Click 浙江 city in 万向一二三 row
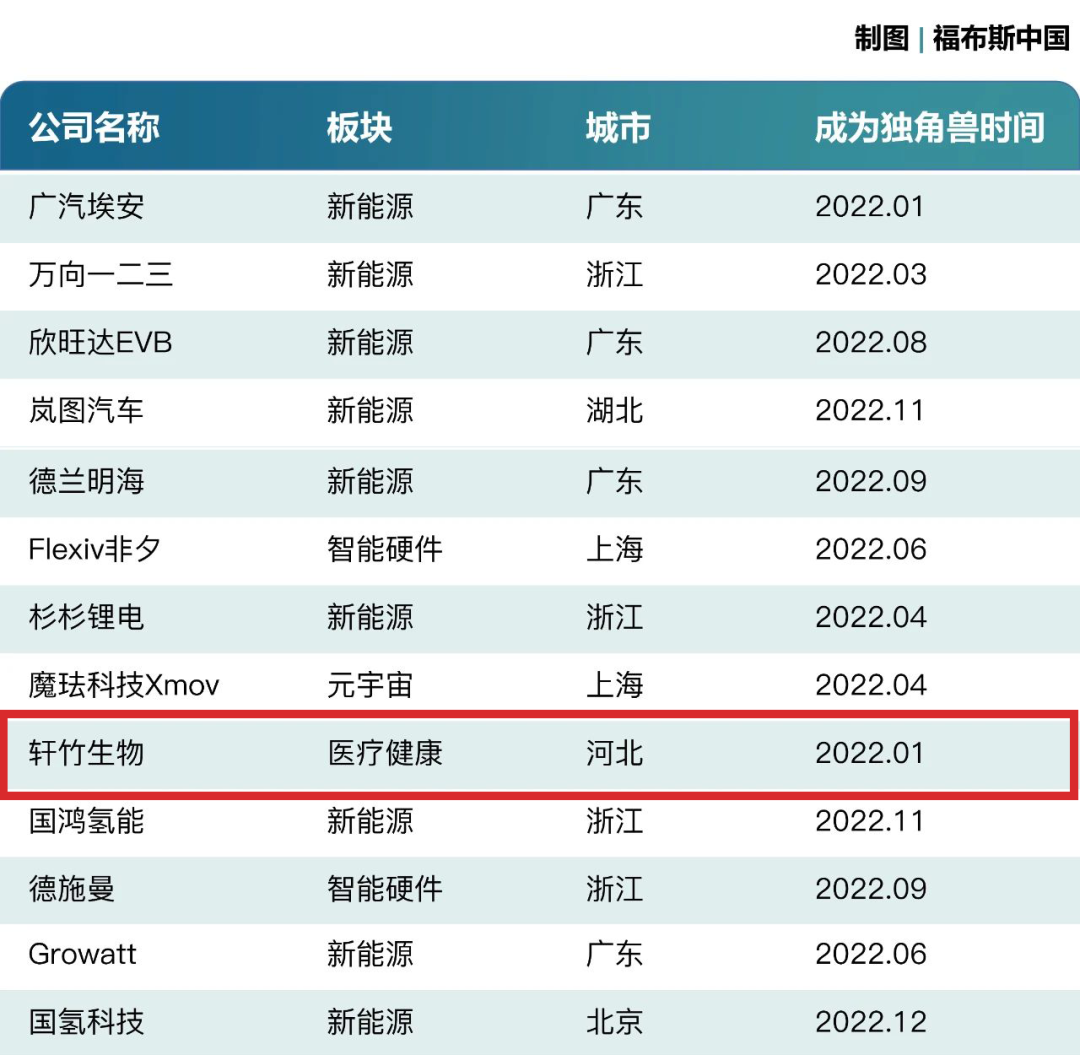 click(614, 275)
